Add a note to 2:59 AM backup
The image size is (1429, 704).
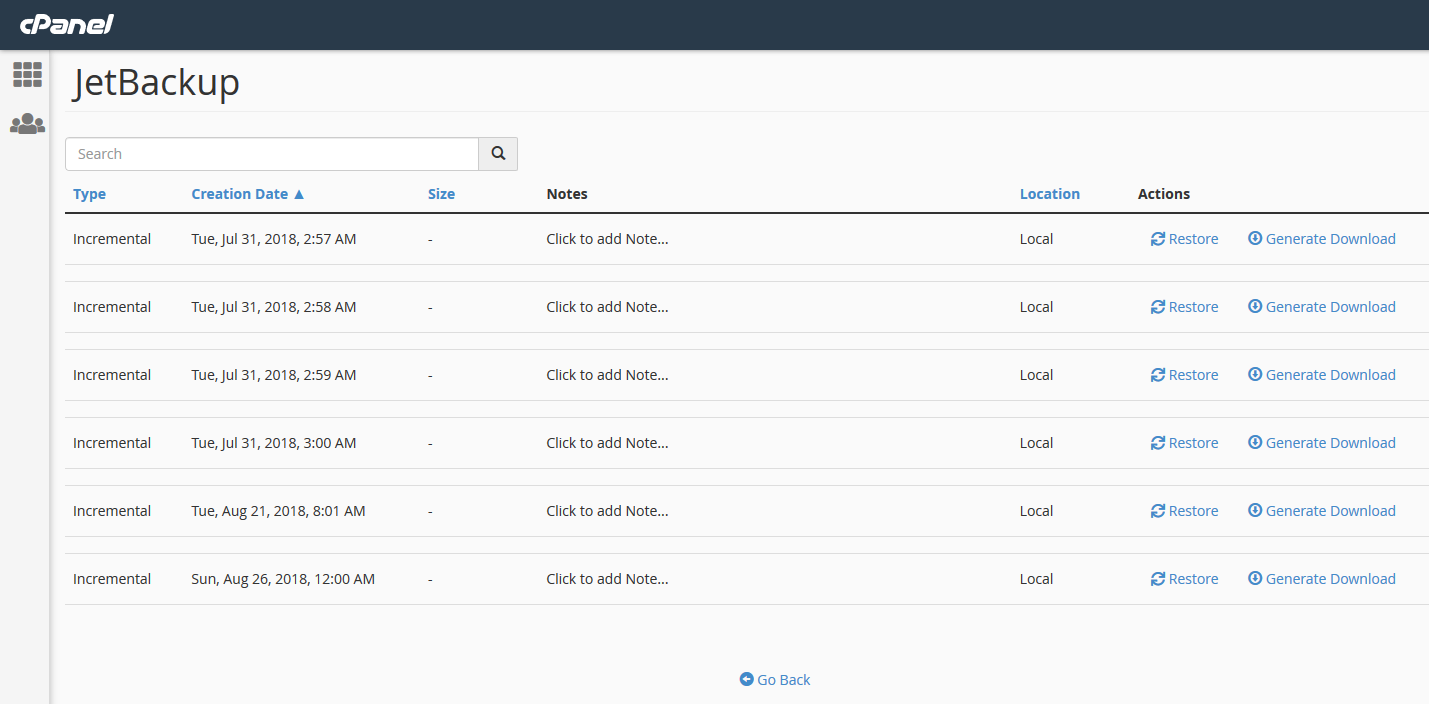[x=607, y=375]
